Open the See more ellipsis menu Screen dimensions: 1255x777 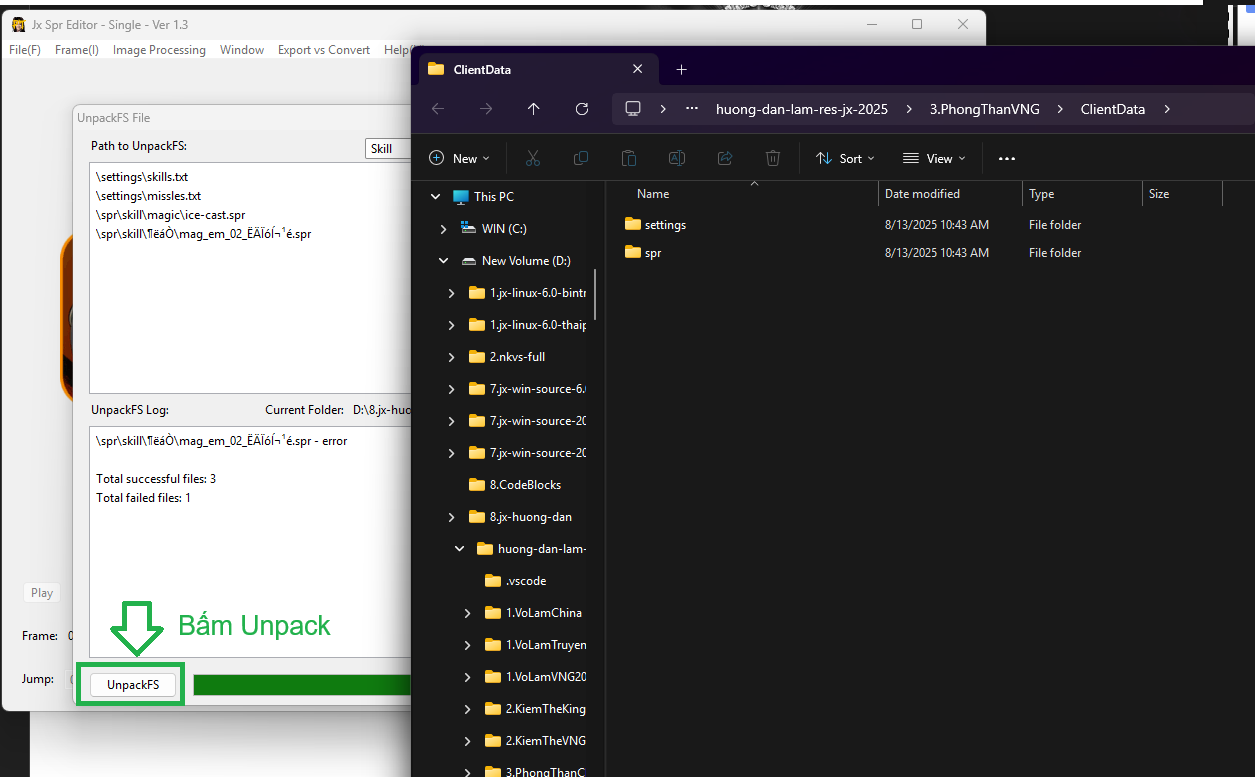(1007, 158)
